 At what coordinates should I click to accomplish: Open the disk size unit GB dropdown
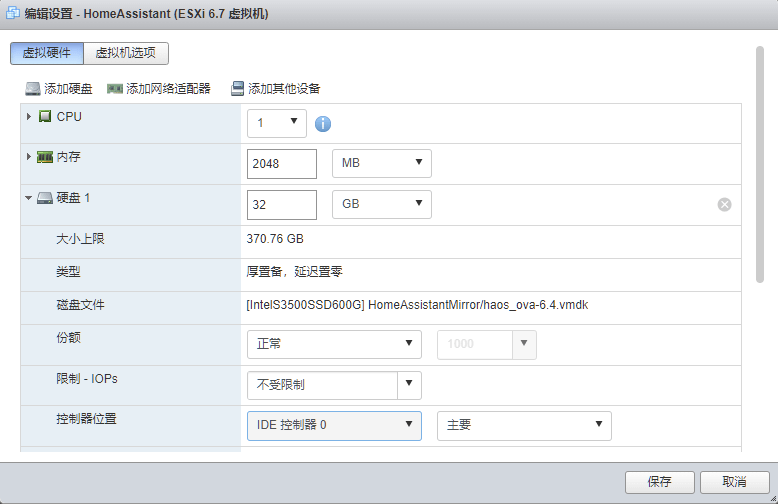click(x=381, y=204)
